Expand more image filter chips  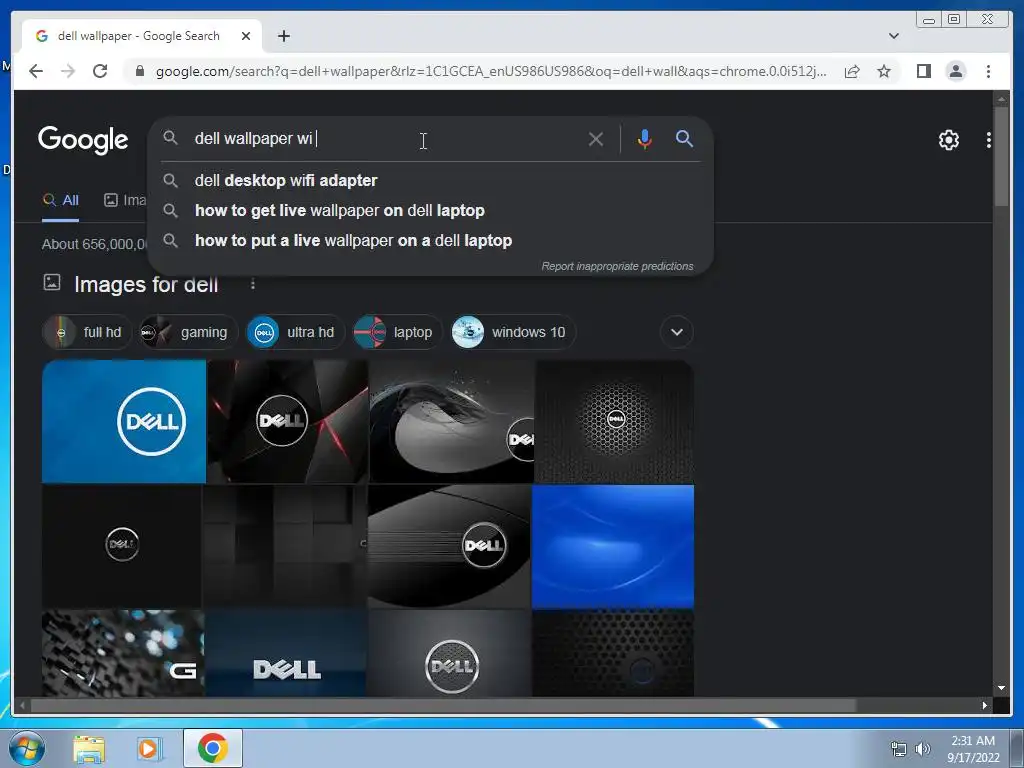coord(677,332)
